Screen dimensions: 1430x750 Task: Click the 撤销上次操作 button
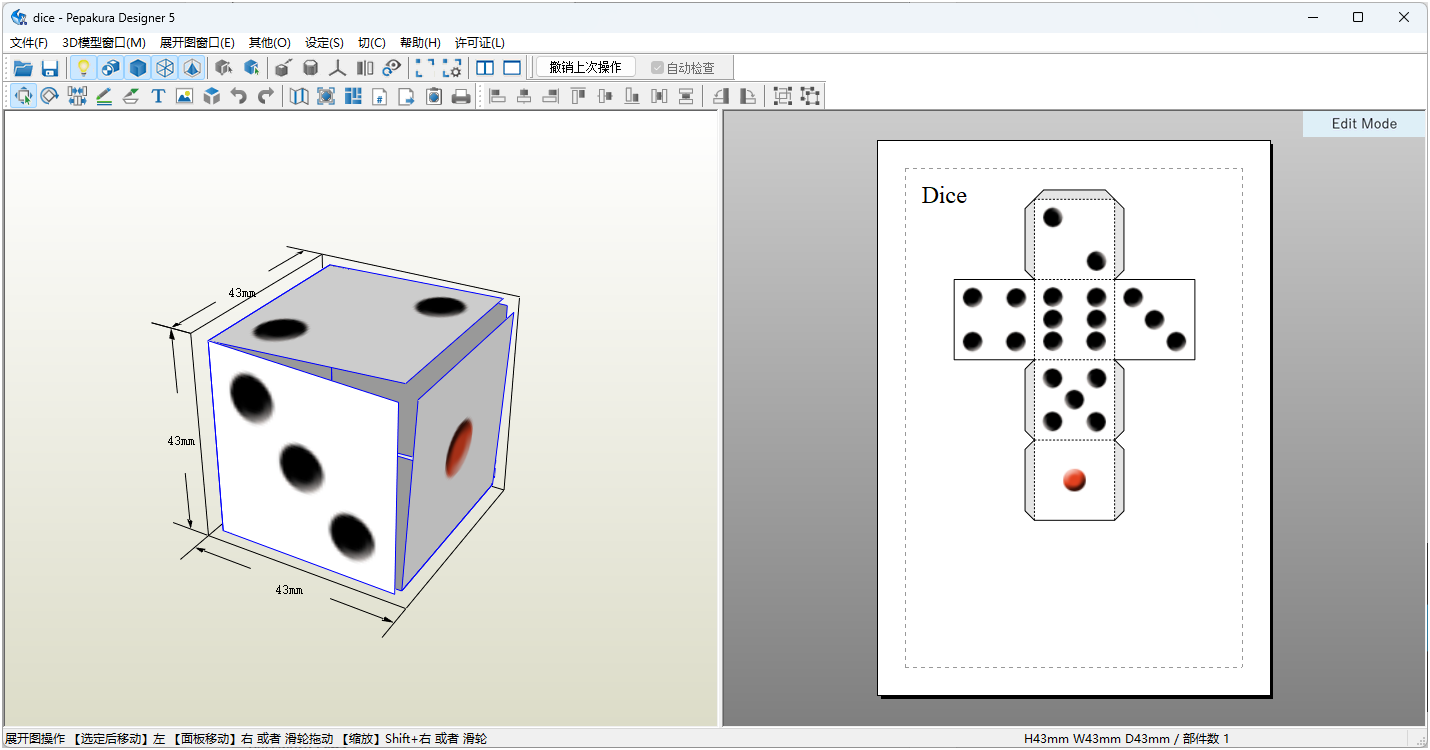(x=586, y=67)
